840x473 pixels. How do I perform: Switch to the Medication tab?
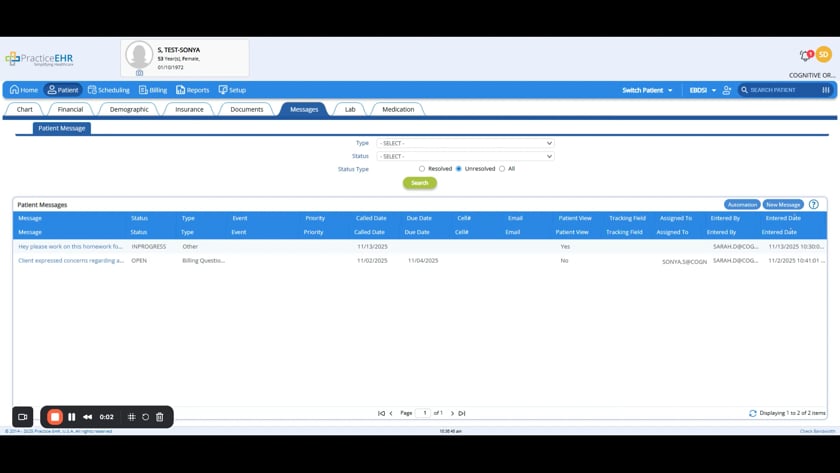click(x=398, y=109)
